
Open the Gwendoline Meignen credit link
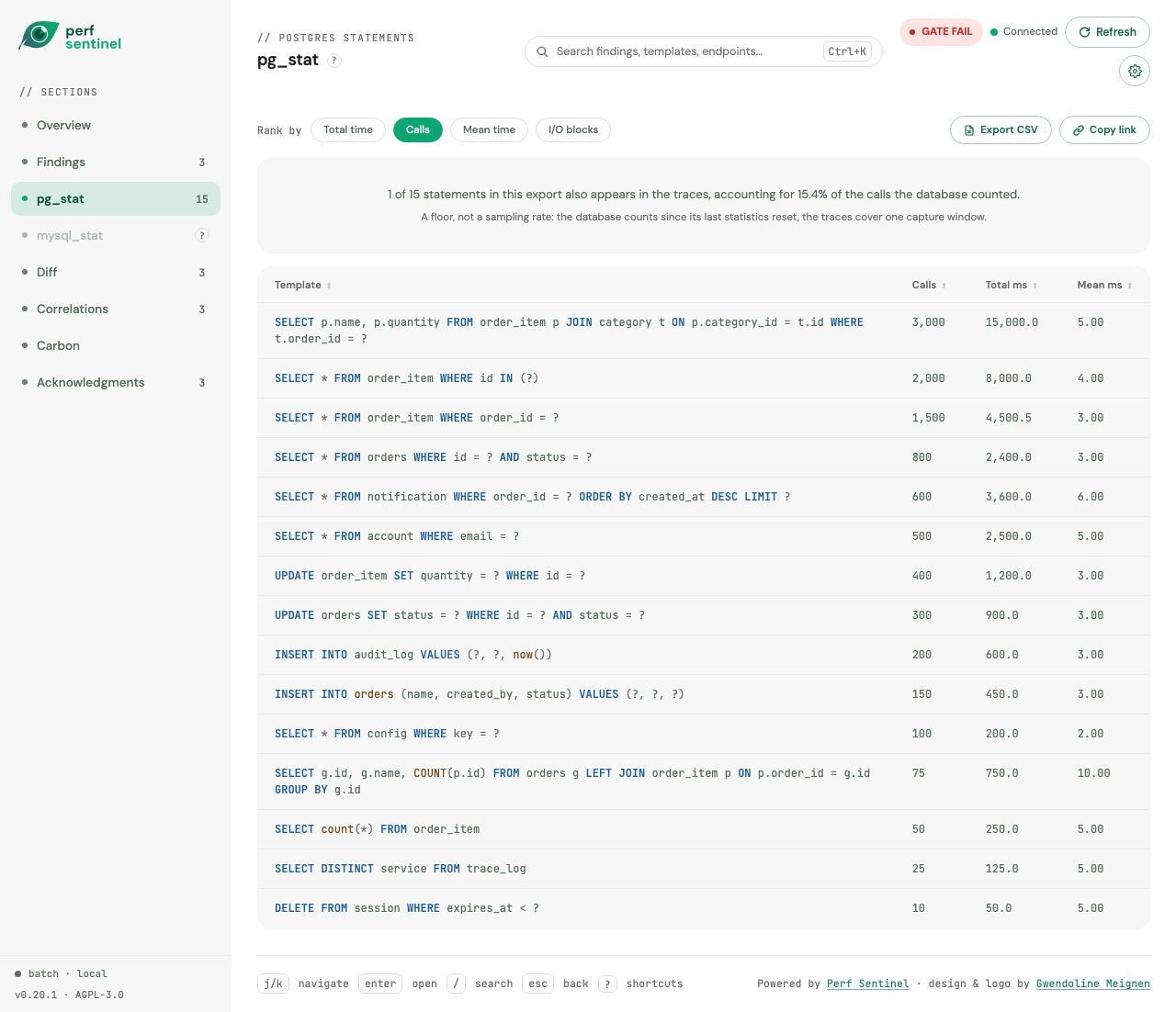(x=1093, y=984)
